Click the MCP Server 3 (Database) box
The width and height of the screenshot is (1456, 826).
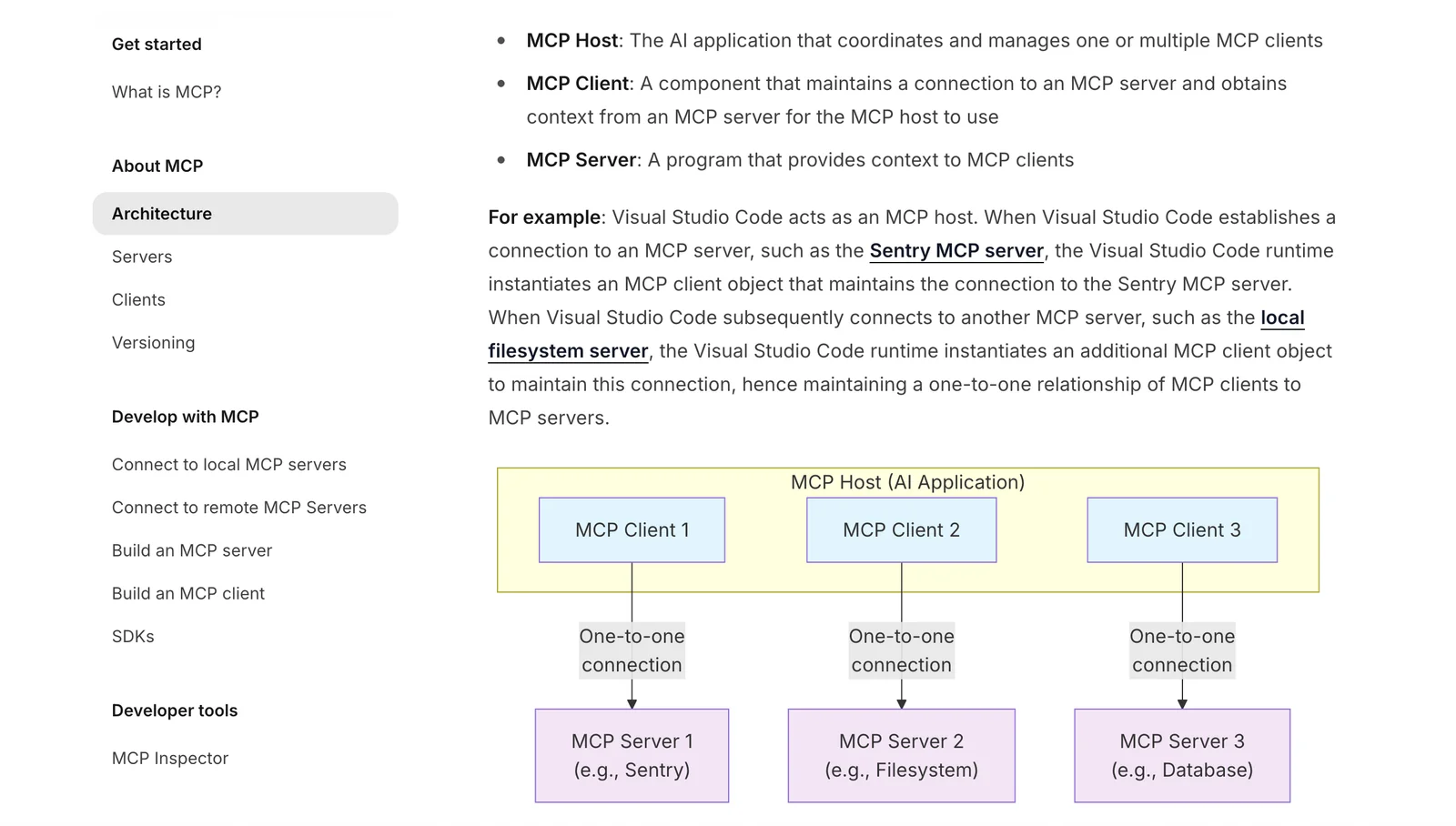click(1181, 756)
